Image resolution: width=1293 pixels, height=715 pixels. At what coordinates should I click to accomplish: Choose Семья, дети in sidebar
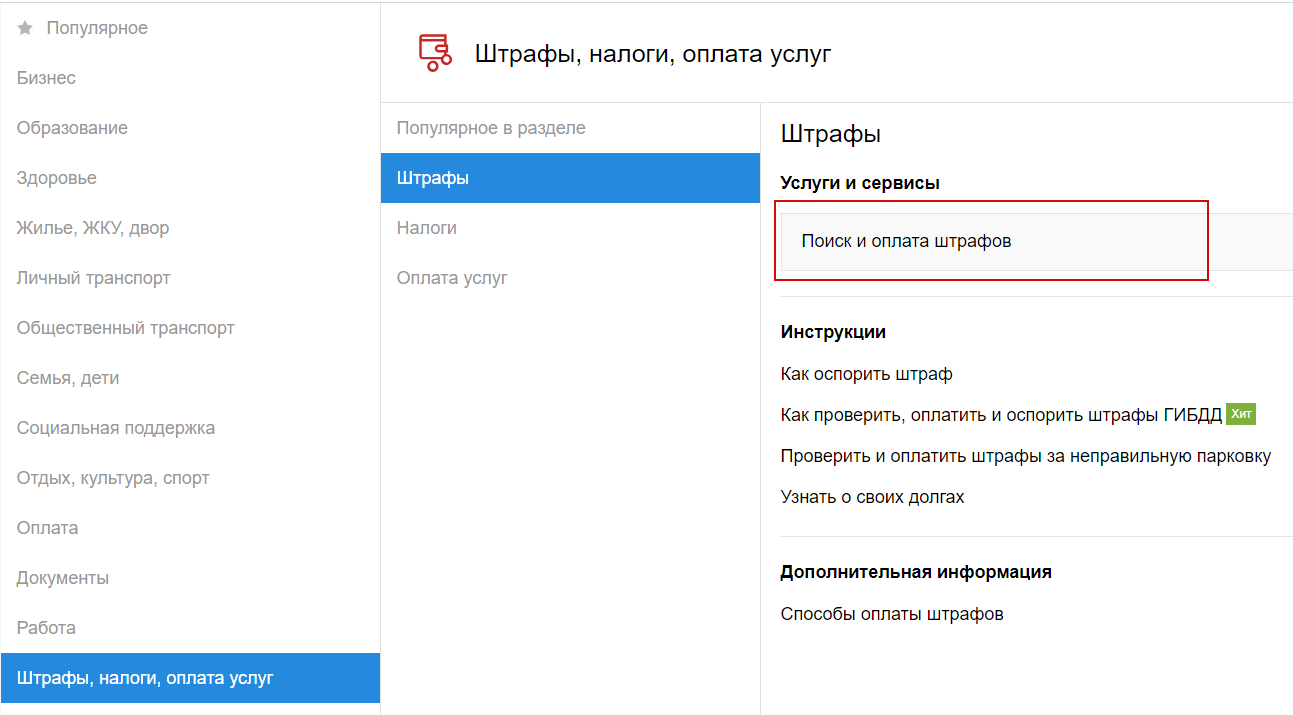pos(68,378)
